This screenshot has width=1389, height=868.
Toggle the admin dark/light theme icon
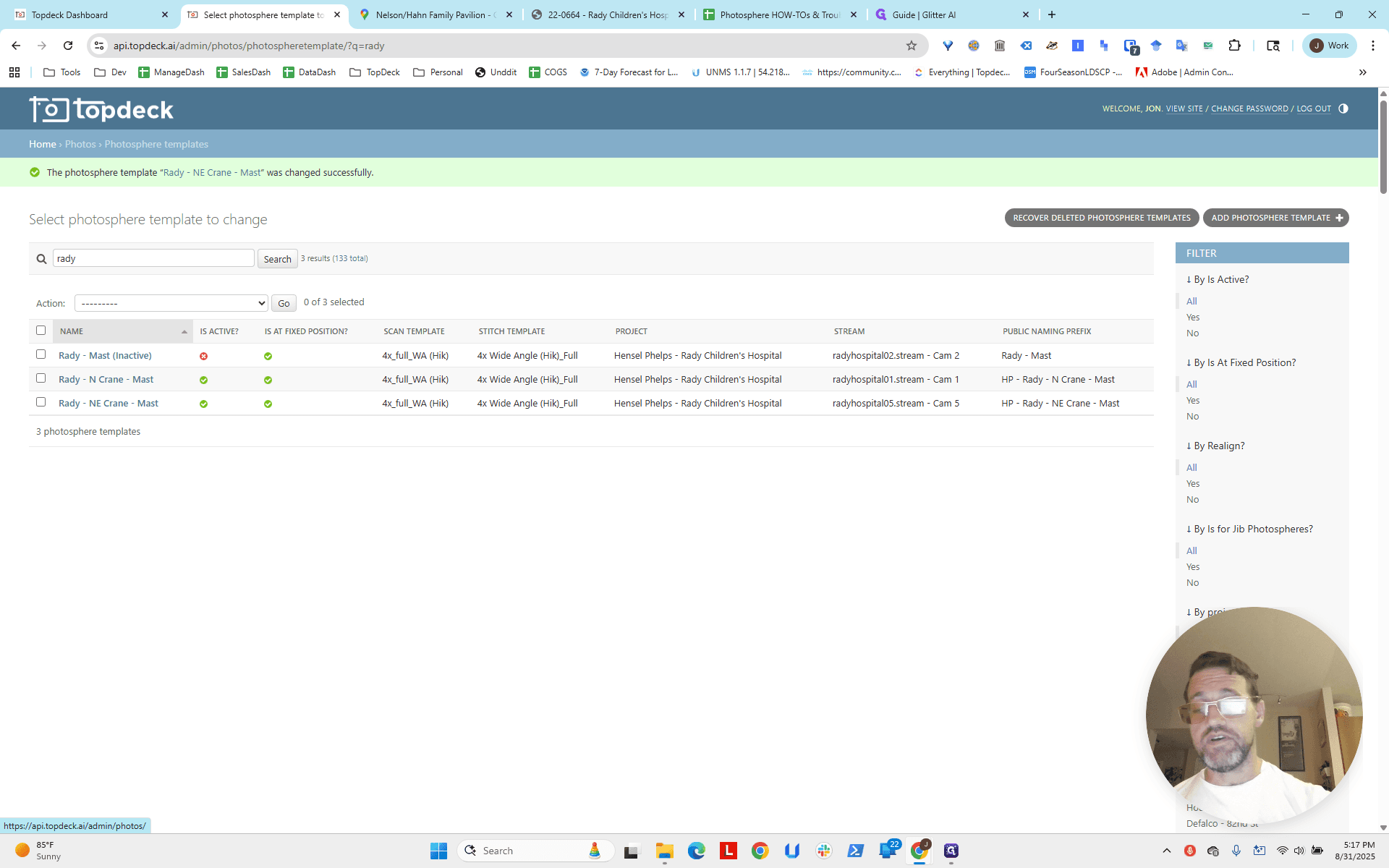1343,109
